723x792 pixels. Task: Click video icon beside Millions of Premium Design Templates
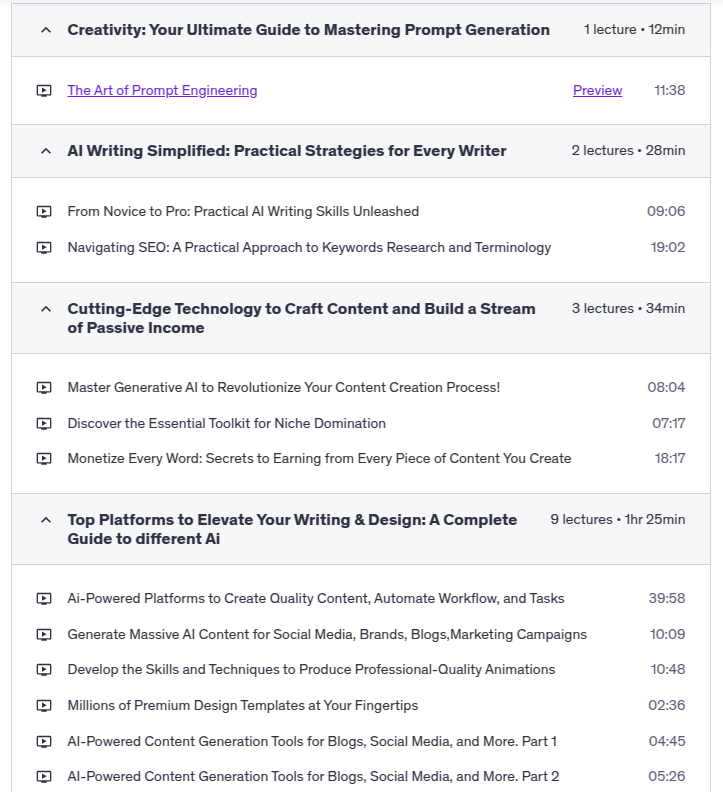[x=44, y=706]
